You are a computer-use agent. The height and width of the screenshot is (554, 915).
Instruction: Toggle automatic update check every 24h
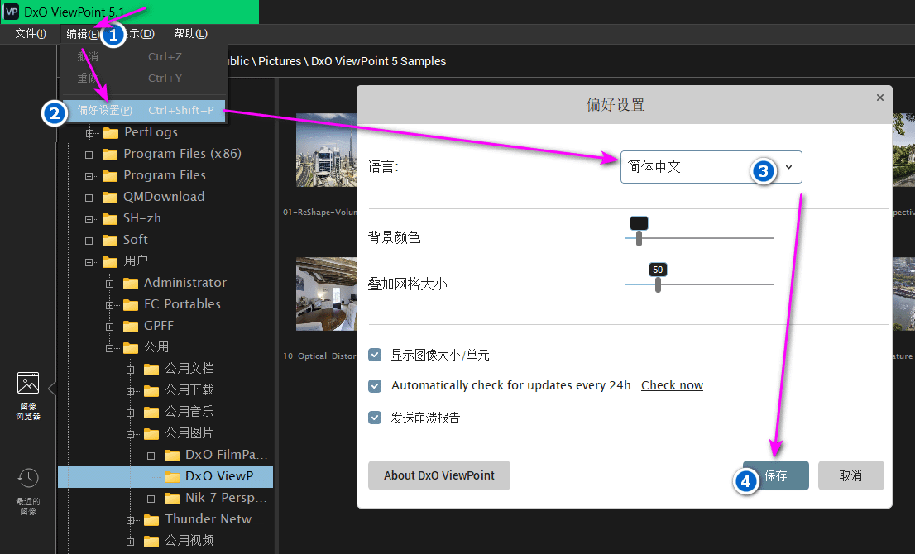375,386
